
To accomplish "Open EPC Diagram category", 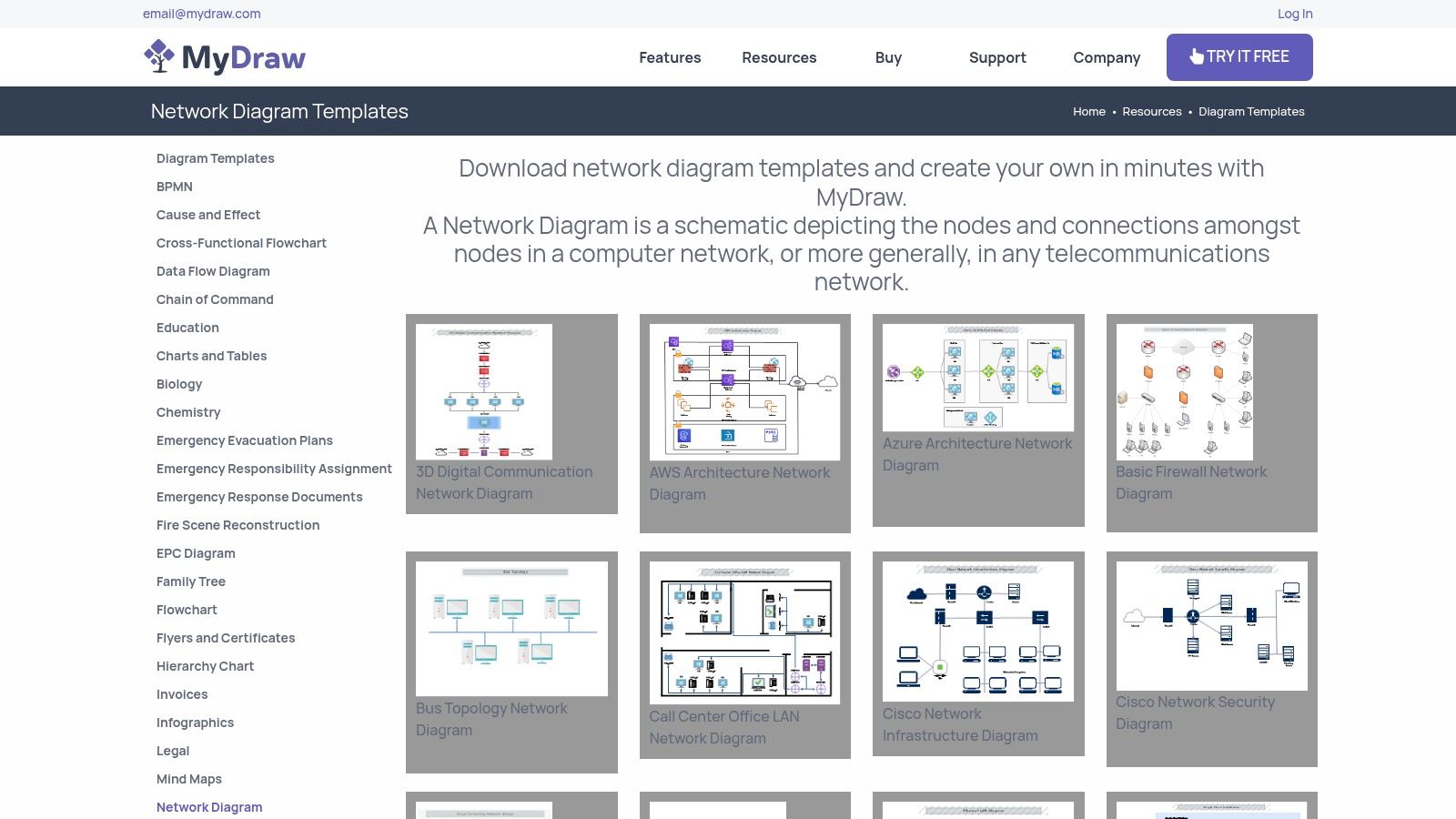I will coord(196,553).
